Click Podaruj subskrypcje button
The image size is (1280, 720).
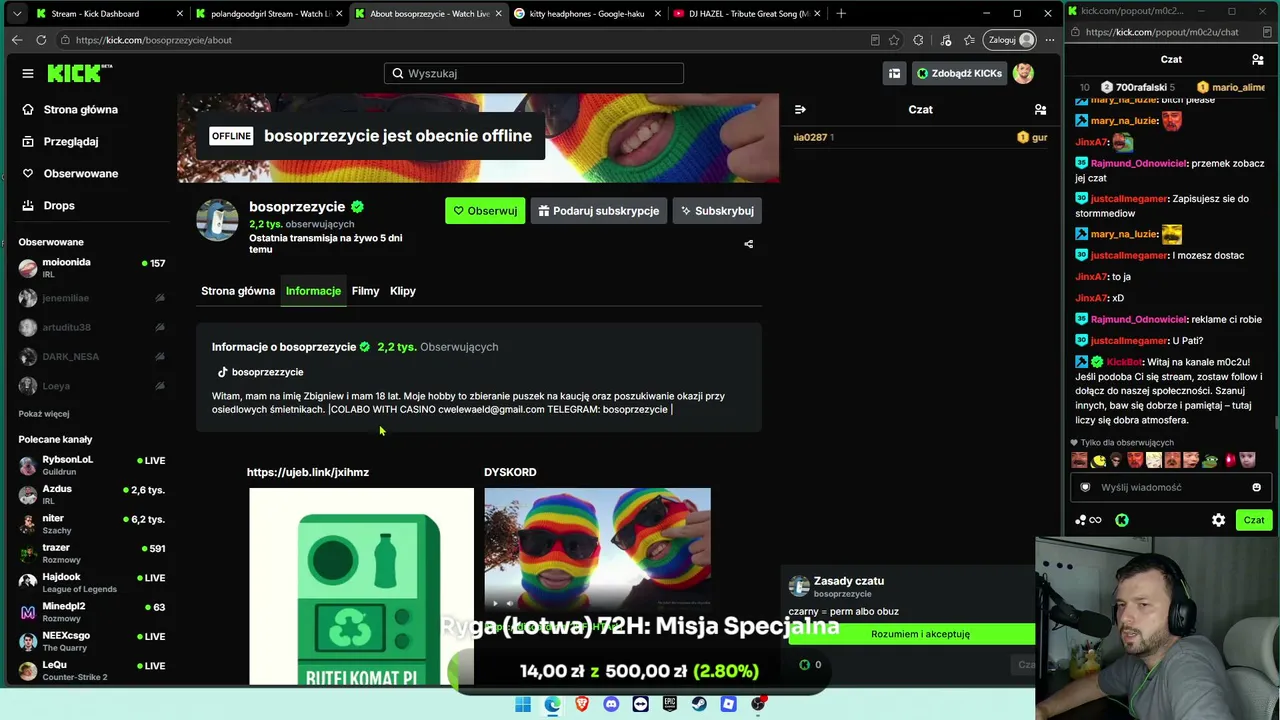pyautogui.click(x=599, y=211)
